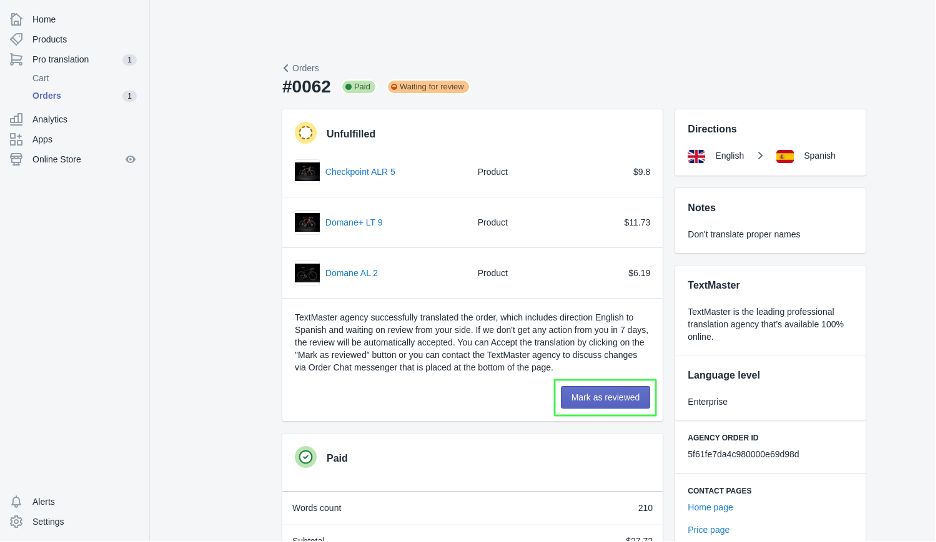Click the Alerts bell icon

click(16, 502)
